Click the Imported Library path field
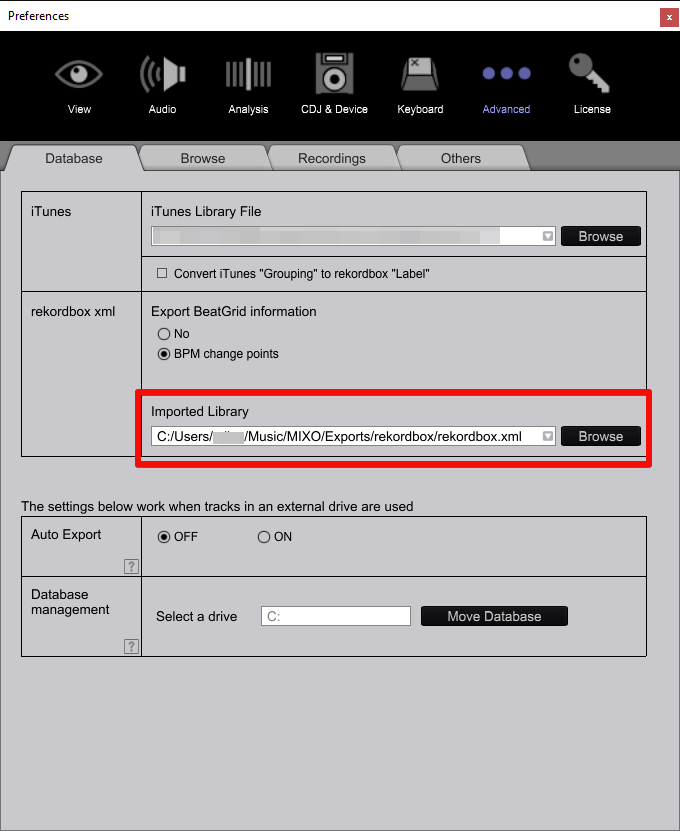Image resolution: width=680 pixels, height=831 pixels. click(354, 436)
